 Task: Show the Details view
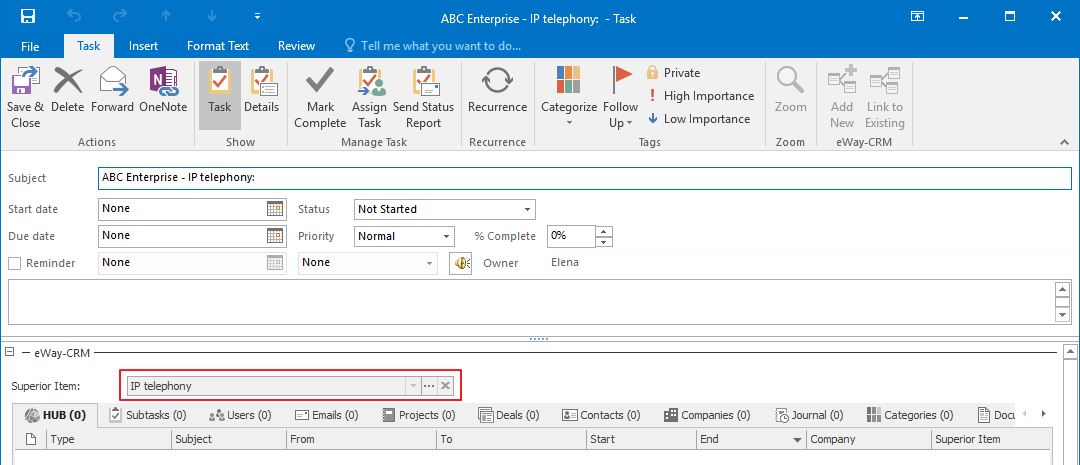pyautogui.click(x=262, y=90)
